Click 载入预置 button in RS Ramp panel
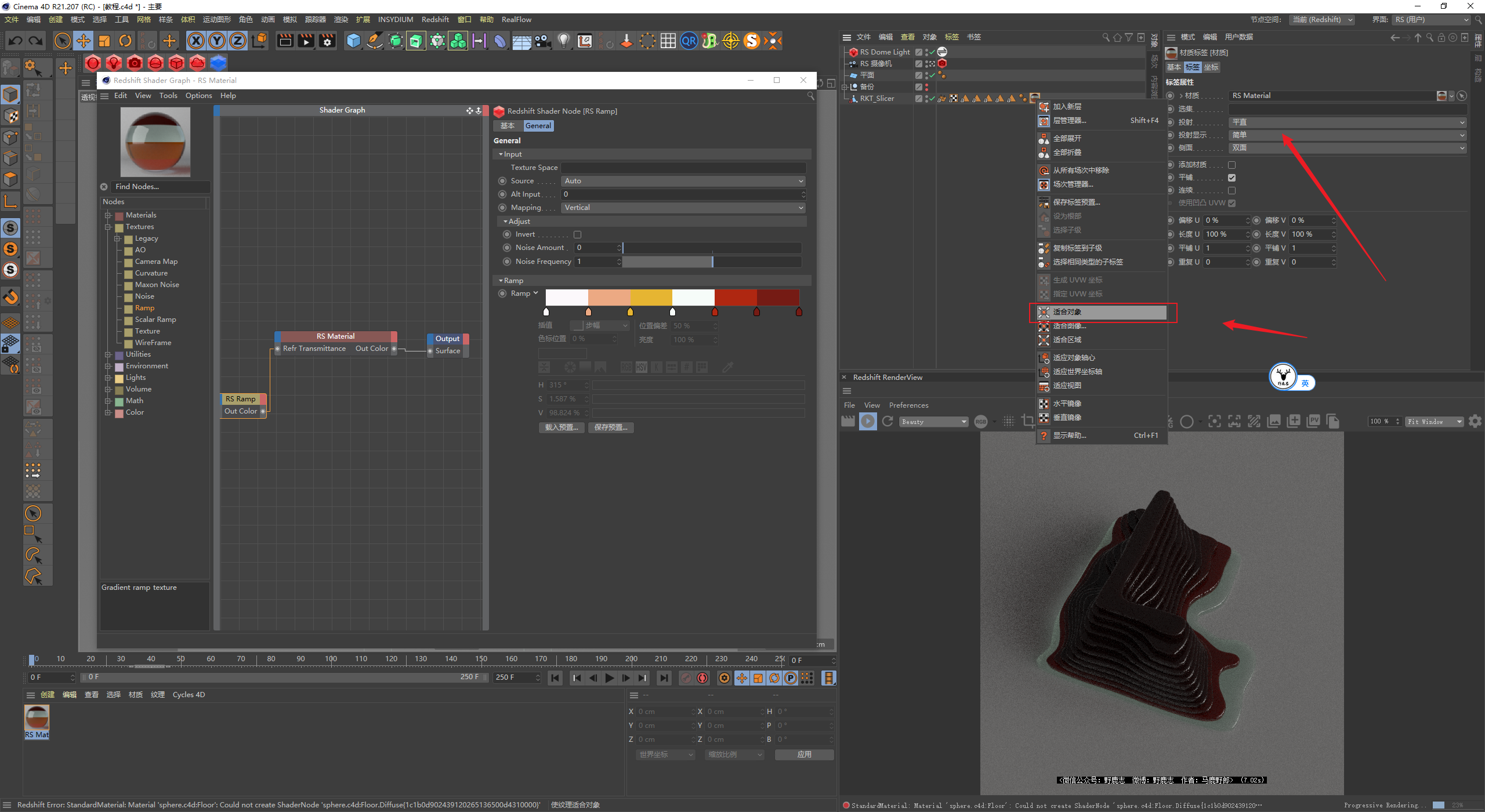The height and width of the screenshot is (812, 1485). (558, 427)
